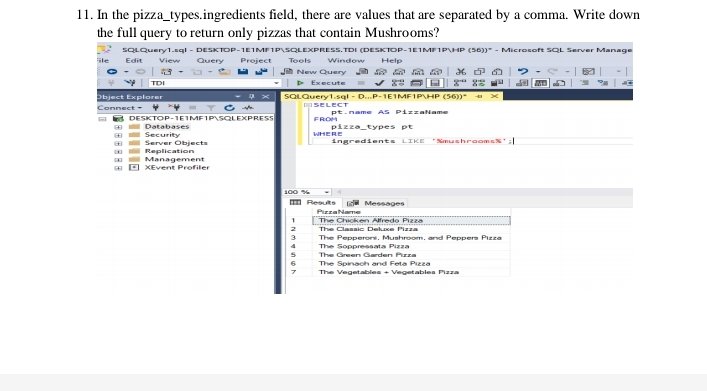Pin the Object Explorer panel
This screenshot has height=391, width=707.
[x=252, y=97]
